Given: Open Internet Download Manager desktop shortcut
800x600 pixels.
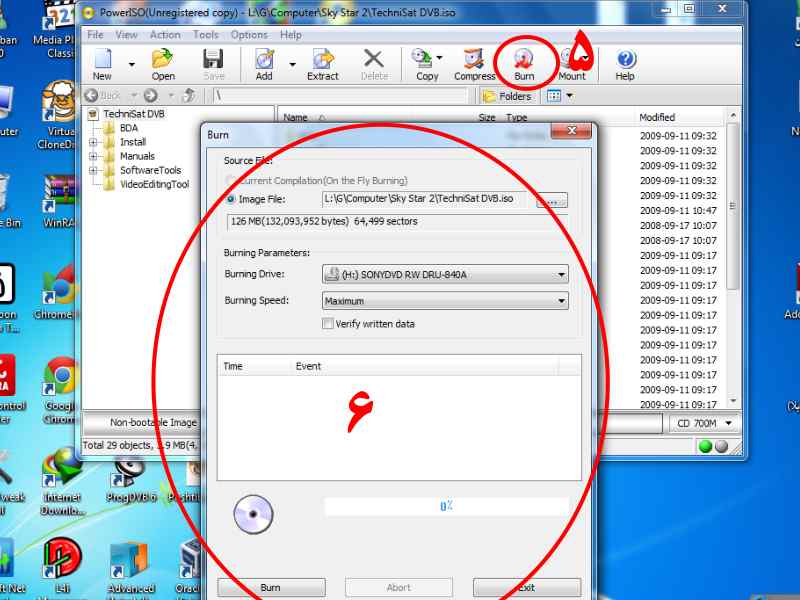Looking at the screenshot, I should point(63,481).
